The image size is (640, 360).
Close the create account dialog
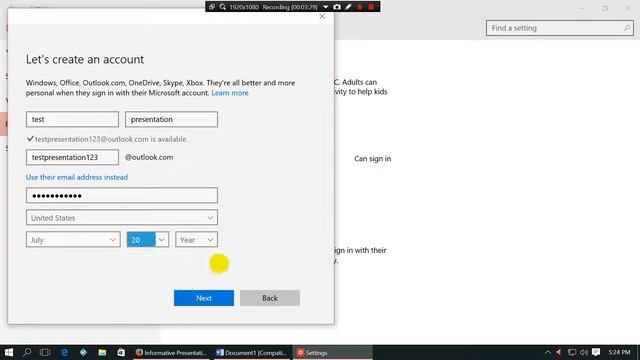[322, 16]
